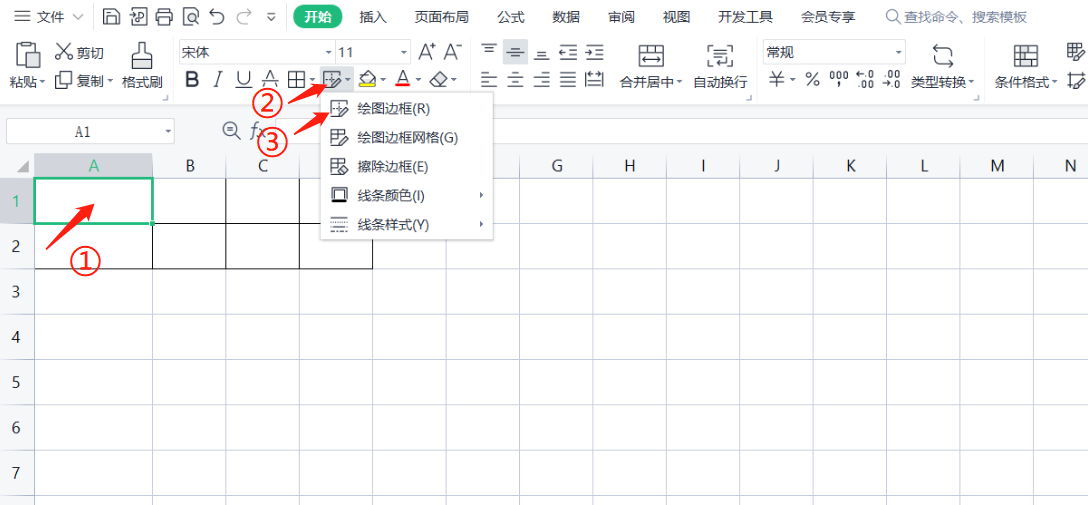This screenshot has height=505, width=1088.
Task: Toggle middle vertical alignment
Action: 516,52
